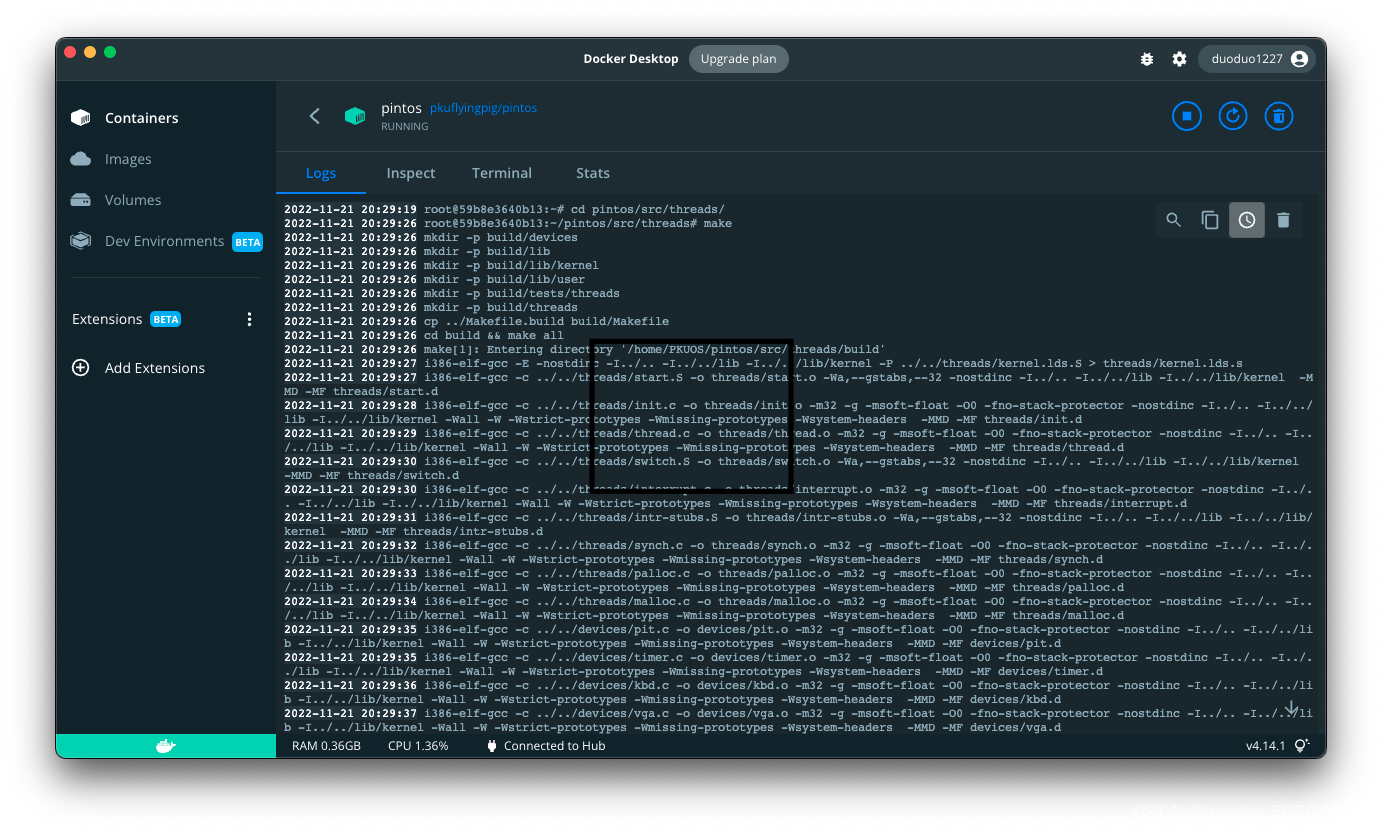Screen dimensions: 1382x832
Task: Copy the log output
Action: click(1210, 220)
